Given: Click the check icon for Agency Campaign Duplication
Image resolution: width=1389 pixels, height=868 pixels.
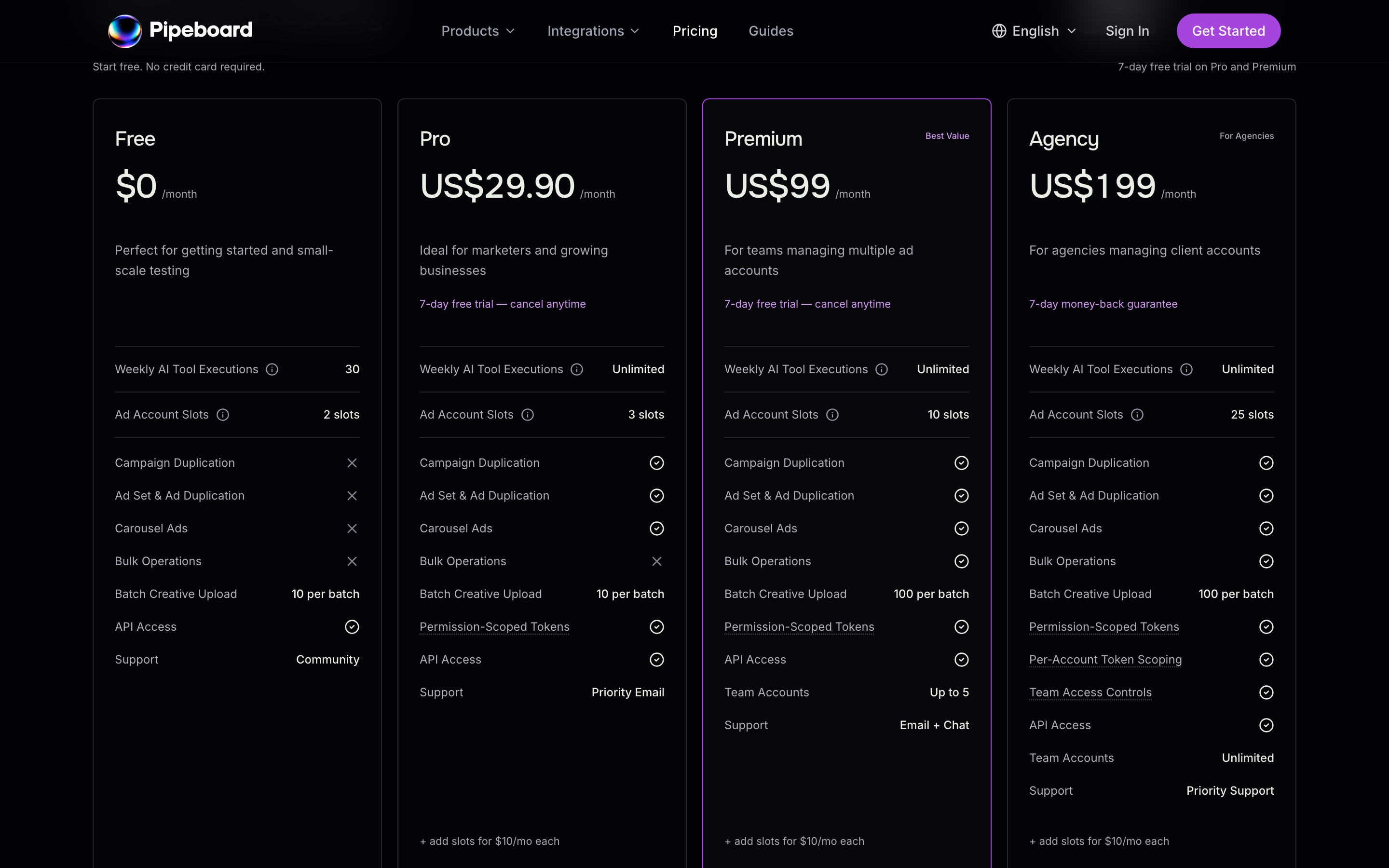Looking at the screenshot, I should pyautogui.click(x=1266, y=463).
